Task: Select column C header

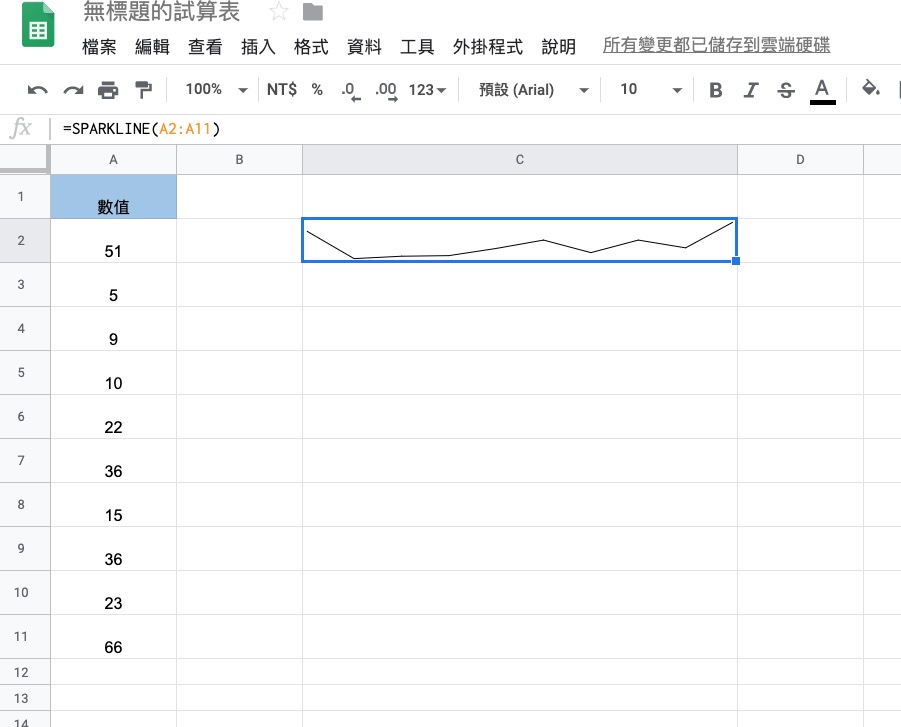Action: 519,160
